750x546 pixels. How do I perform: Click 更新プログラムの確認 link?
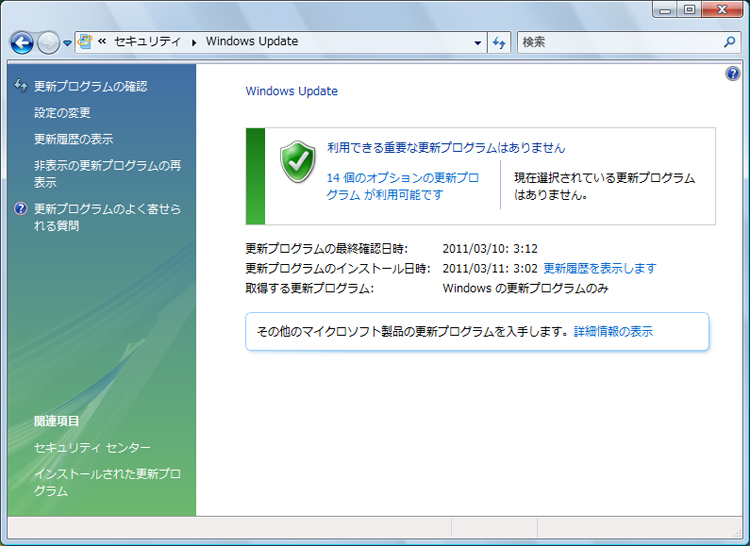click(x=90, y=86)
